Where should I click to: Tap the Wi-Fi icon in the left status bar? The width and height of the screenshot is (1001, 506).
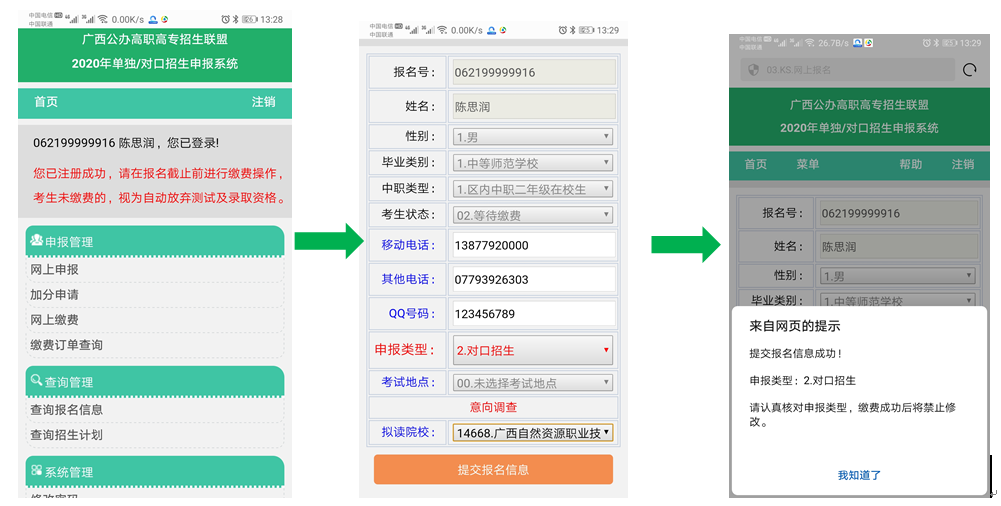(x=103, y=20)
